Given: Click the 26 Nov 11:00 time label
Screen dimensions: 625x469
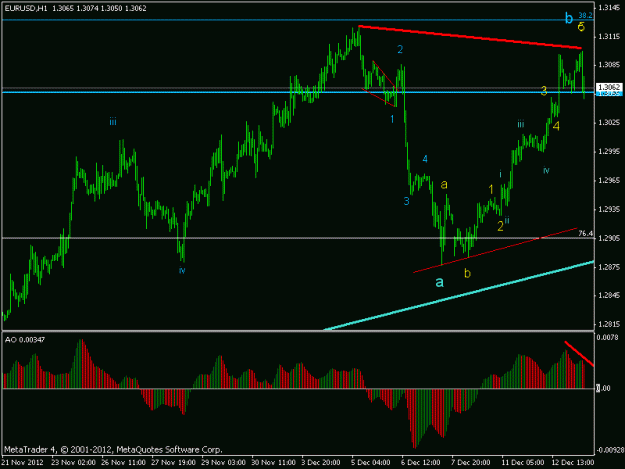Looking at the screenshot, I should [x=123, y=463].
